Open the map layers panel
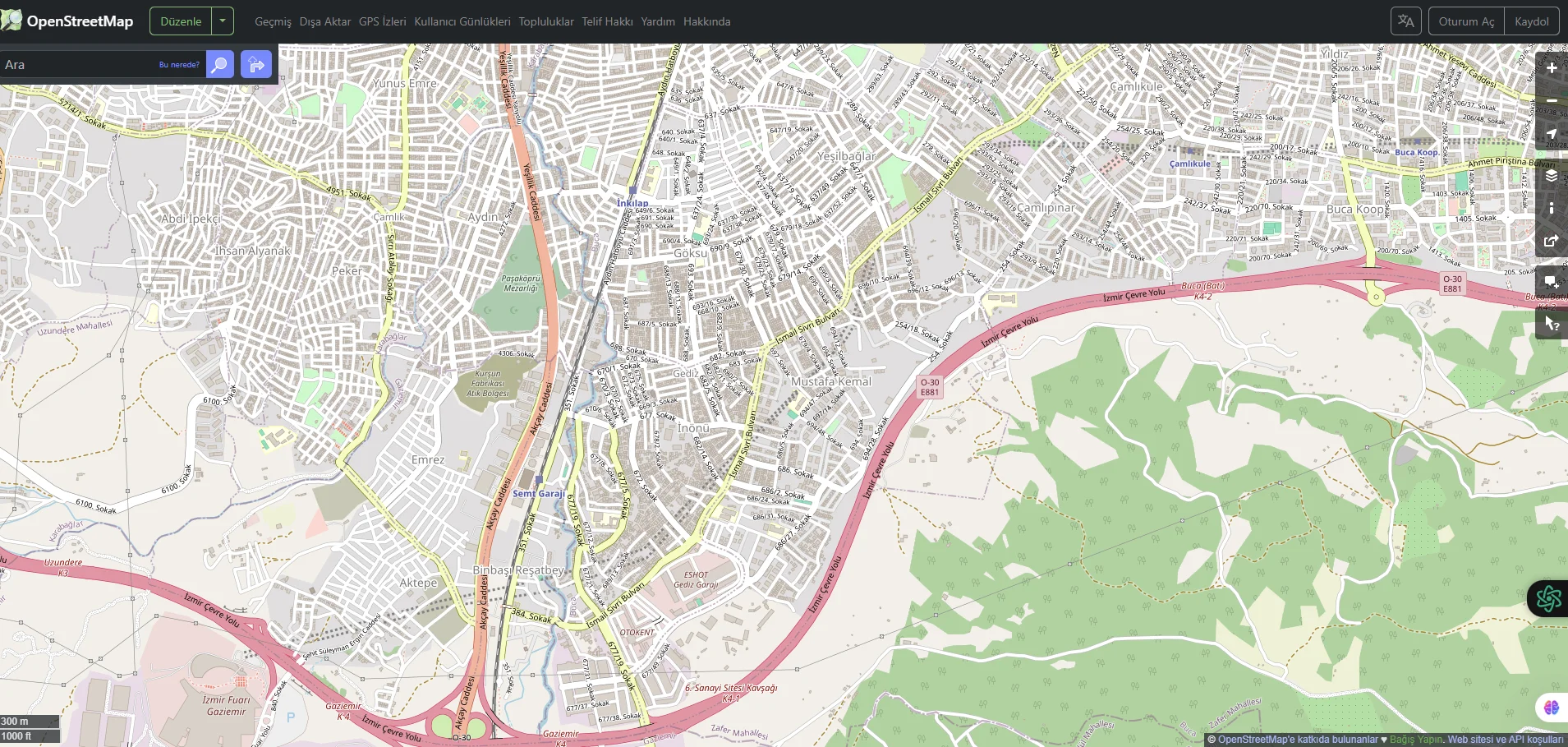 [x=1551, y=176]
